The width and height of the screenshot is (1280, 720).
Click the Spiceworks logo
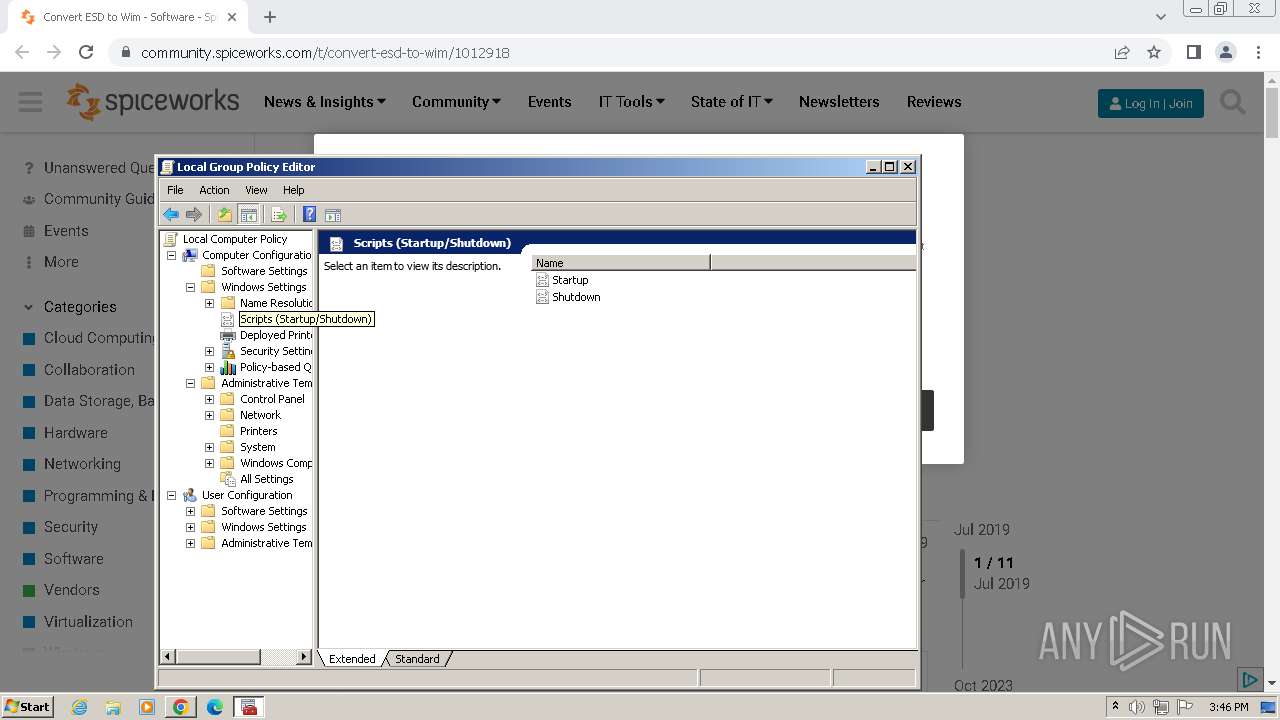coord(152,102)
